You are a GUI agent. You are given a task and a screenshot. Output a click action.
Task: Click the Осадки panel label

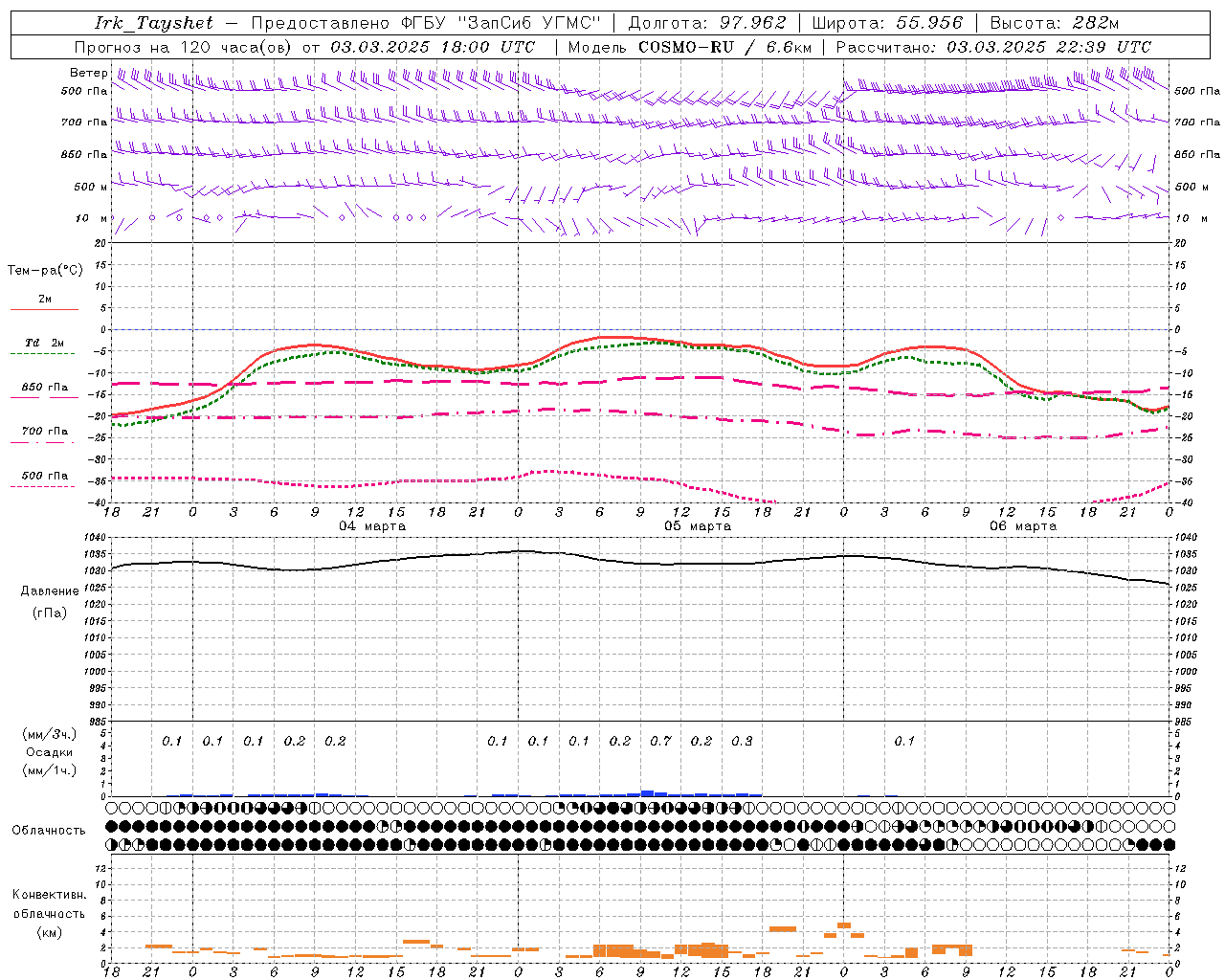pos(47,752)
